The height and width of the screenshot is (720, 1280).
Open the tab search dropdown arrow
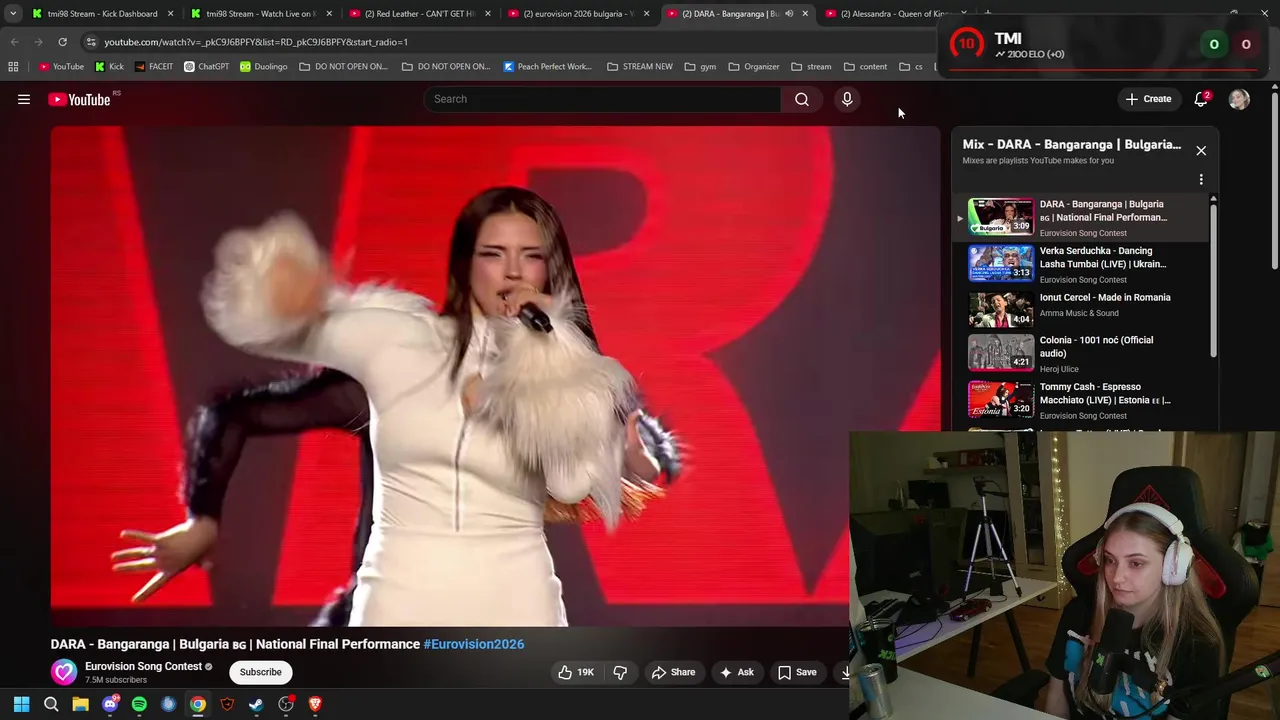click(13, 14)
